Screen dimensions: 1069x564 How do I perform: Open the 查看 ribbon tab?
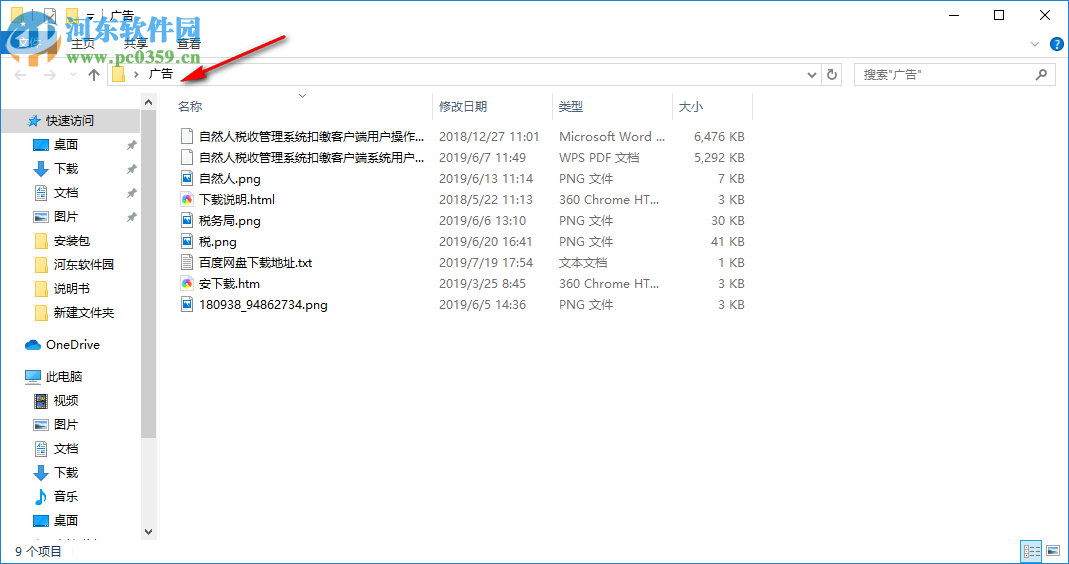[189, 43]
